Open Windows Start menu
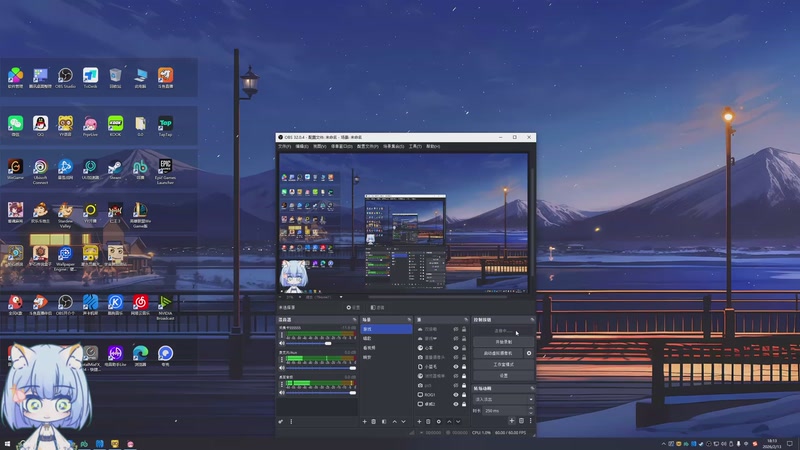The image size is (800, 450). [x=7, y=444]
